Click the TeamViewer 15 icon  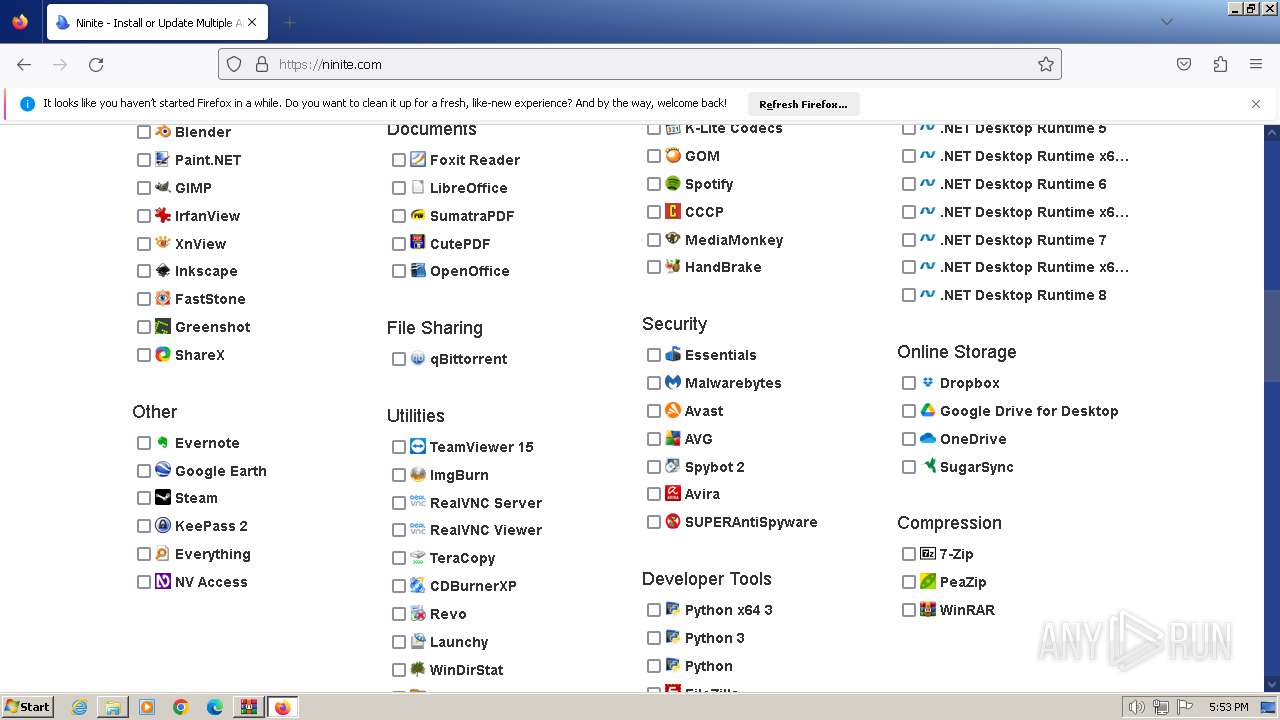tap(418, 446)
